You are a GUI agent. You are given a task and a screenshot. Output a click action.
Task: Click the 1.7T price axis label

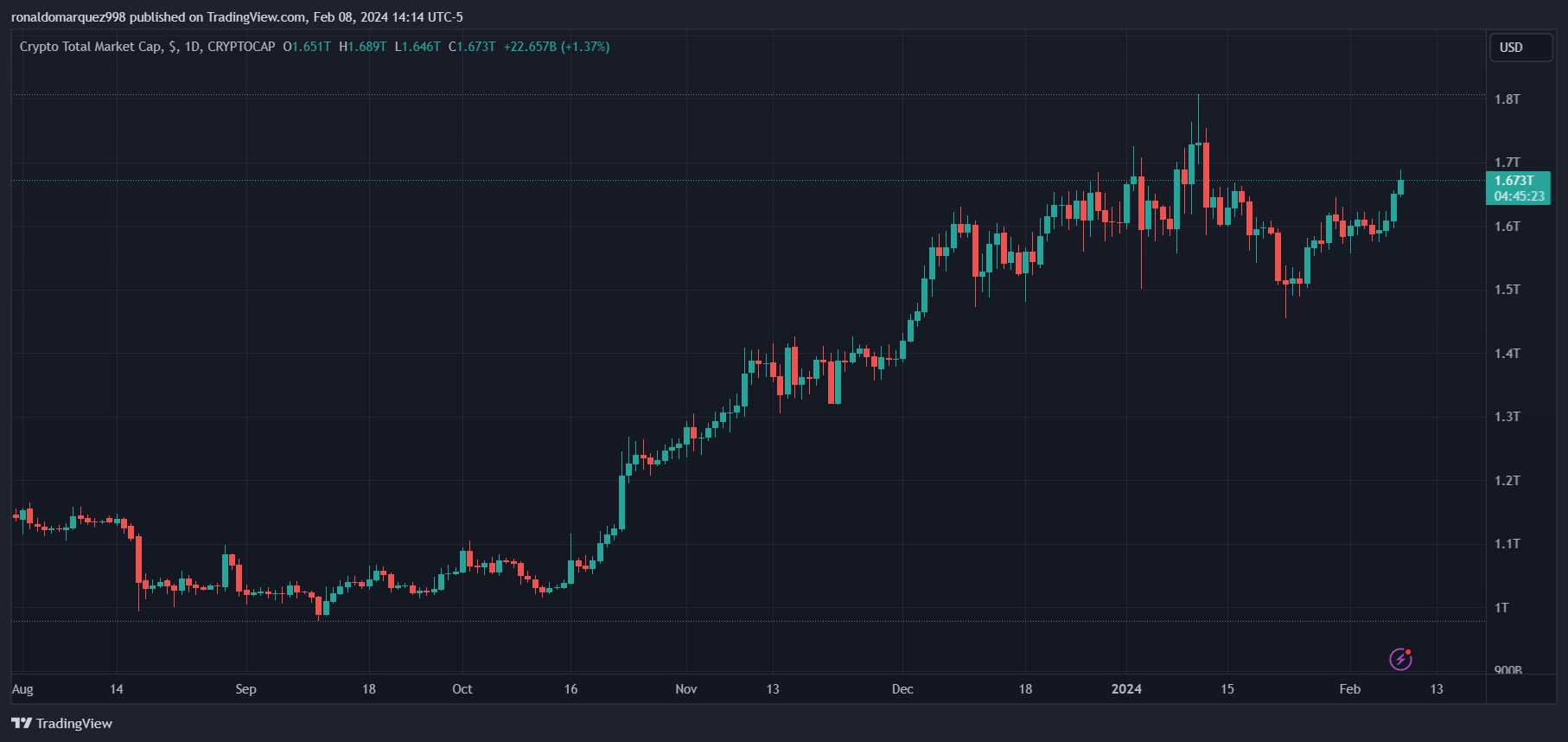click(x=1507, y=163)
